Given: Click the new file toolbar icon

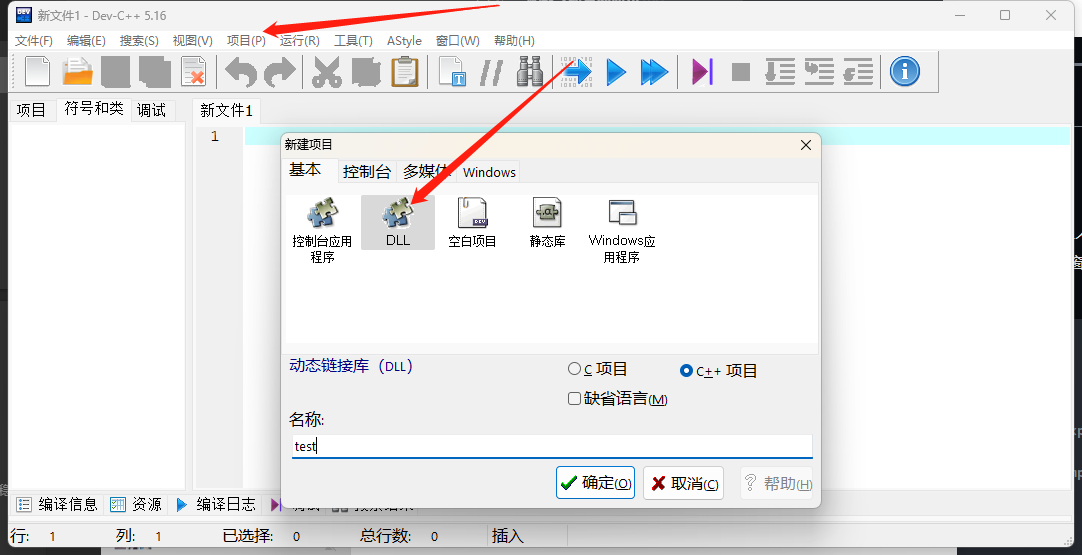Looking at the screenshot, I should click(37, 72).
